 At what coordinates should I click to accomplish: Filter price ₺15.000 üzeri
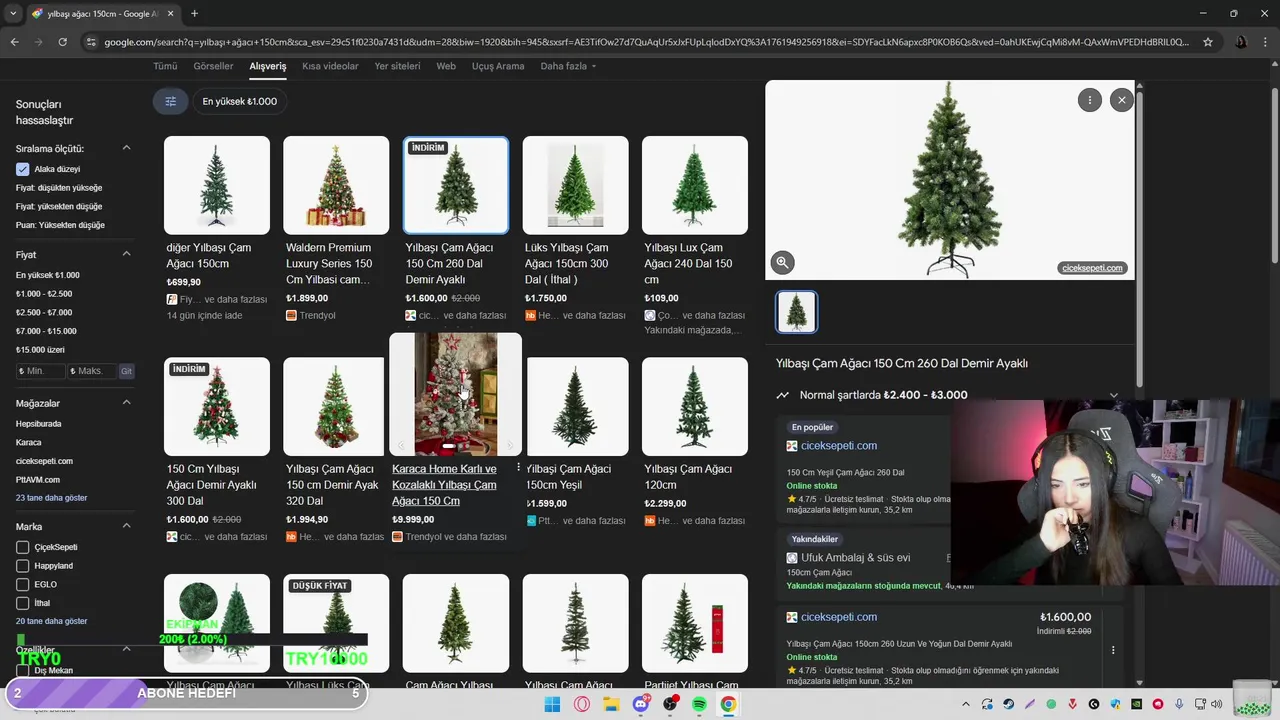(x=40, y=350)
